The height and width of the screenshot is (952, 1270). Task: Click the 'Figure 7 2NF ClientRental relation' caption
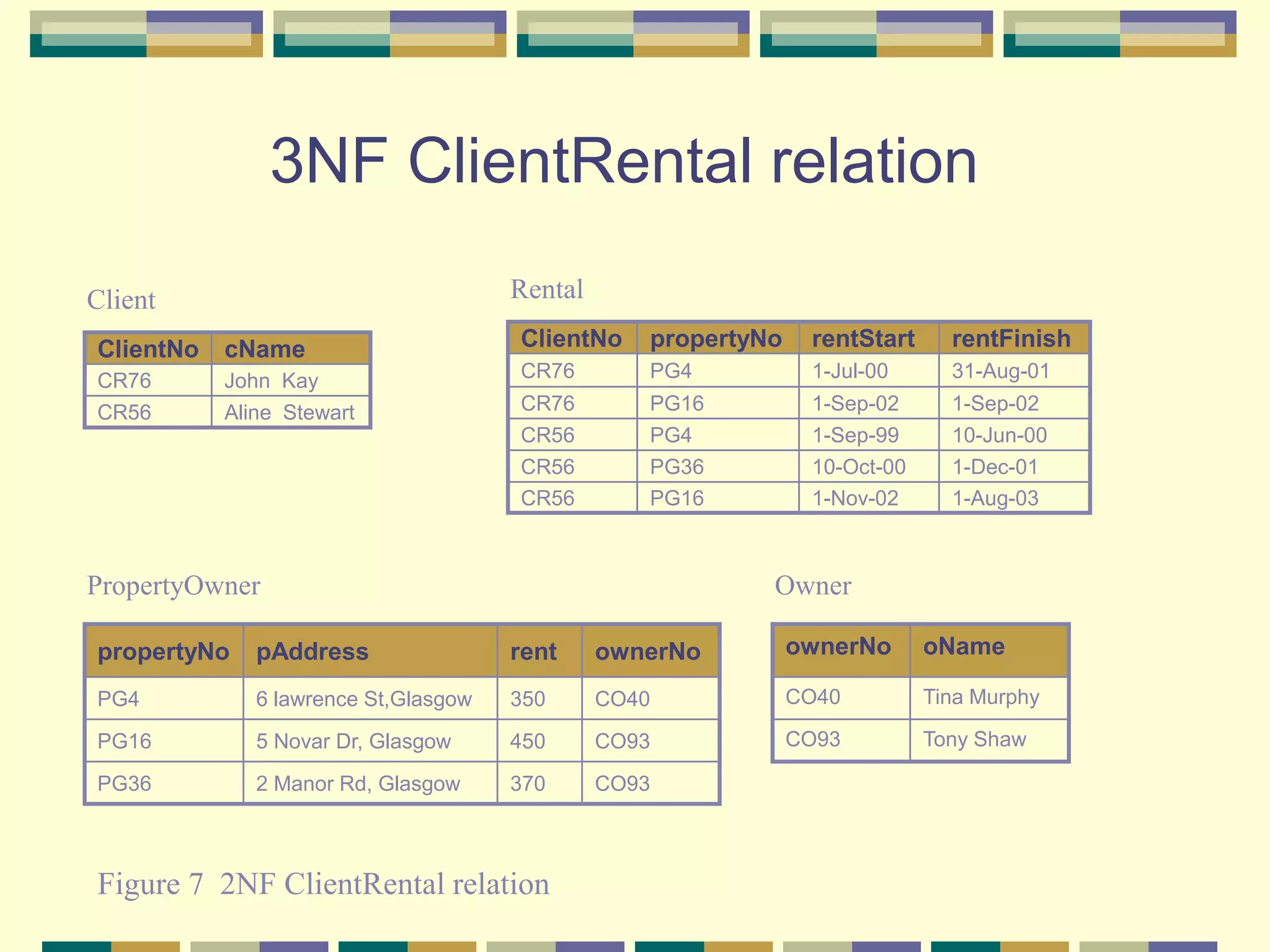click(x=323, y=884)
